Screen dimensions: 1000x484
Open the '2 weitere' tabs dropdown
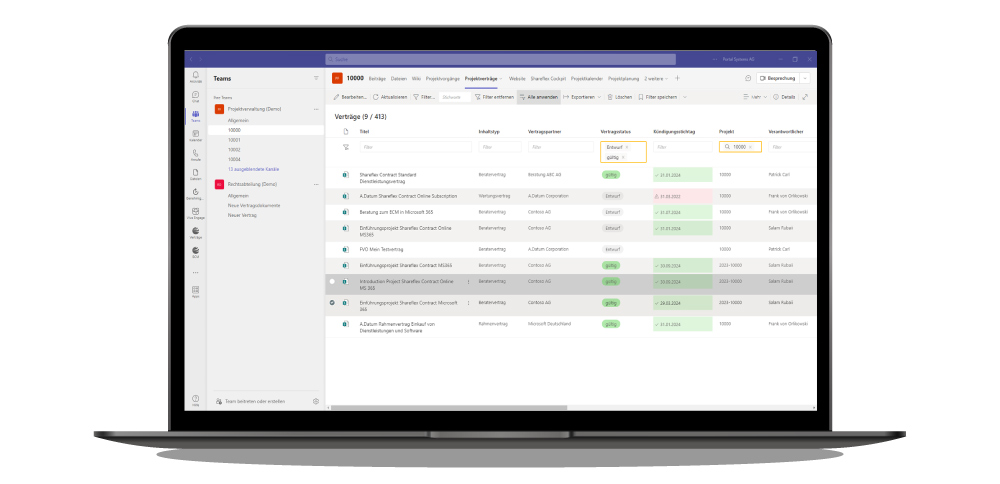tap(657, 78)
